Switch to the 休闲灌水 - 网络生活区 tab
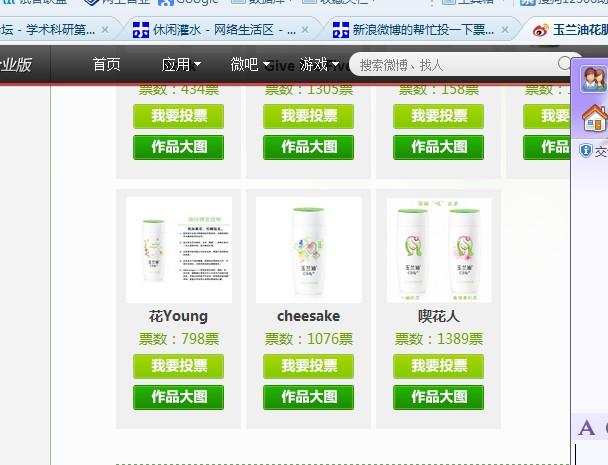Screen dimensions: 608x465 tap(214, 29)
